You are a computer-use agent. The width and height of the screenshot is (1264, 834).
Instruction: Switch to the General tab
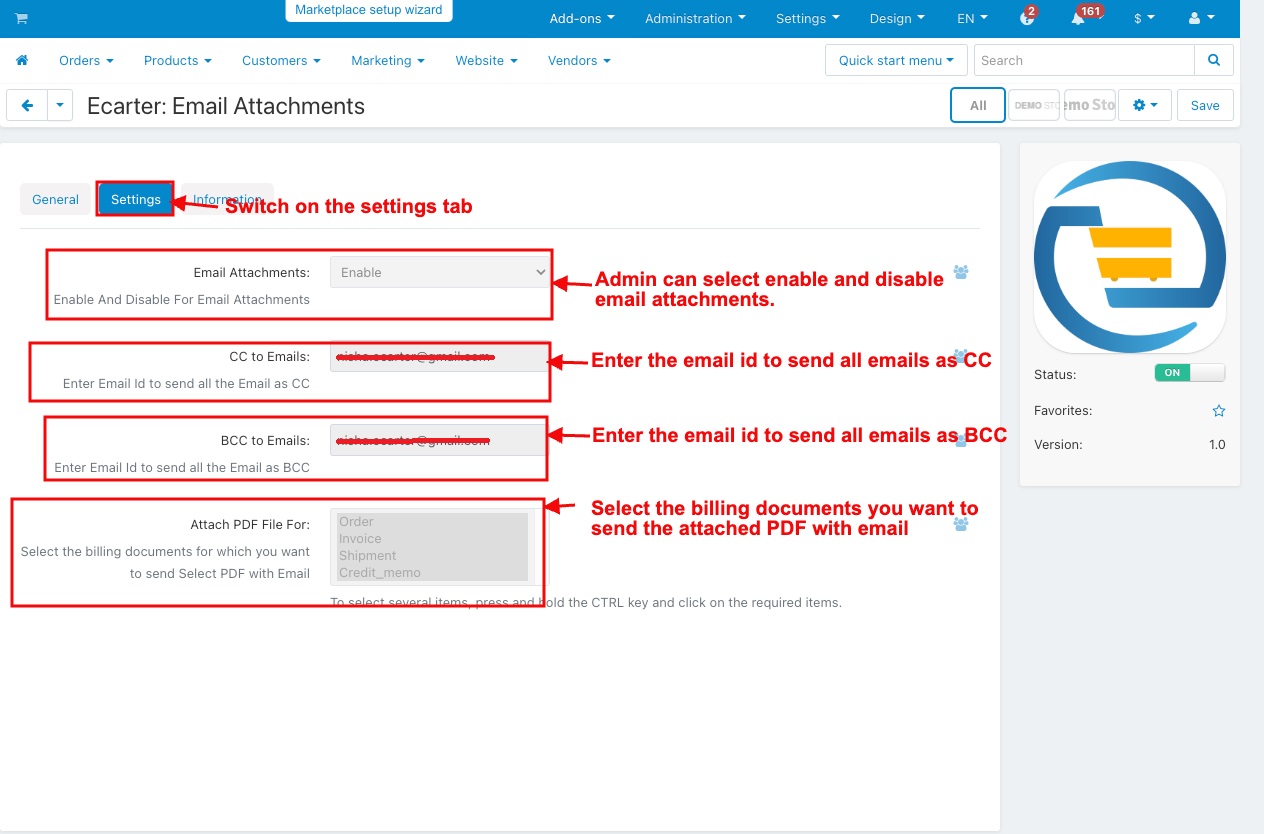click(55, 199)
